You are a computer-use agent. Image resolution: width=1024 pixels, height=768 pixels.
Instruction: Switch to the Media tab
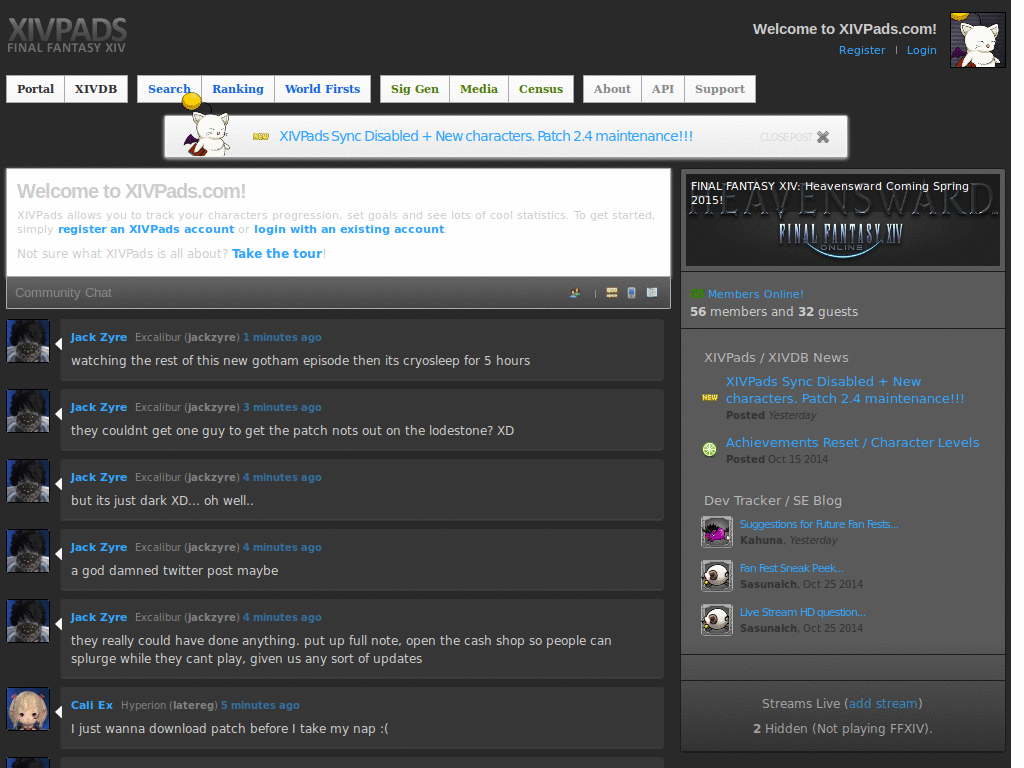pos(479,89)
